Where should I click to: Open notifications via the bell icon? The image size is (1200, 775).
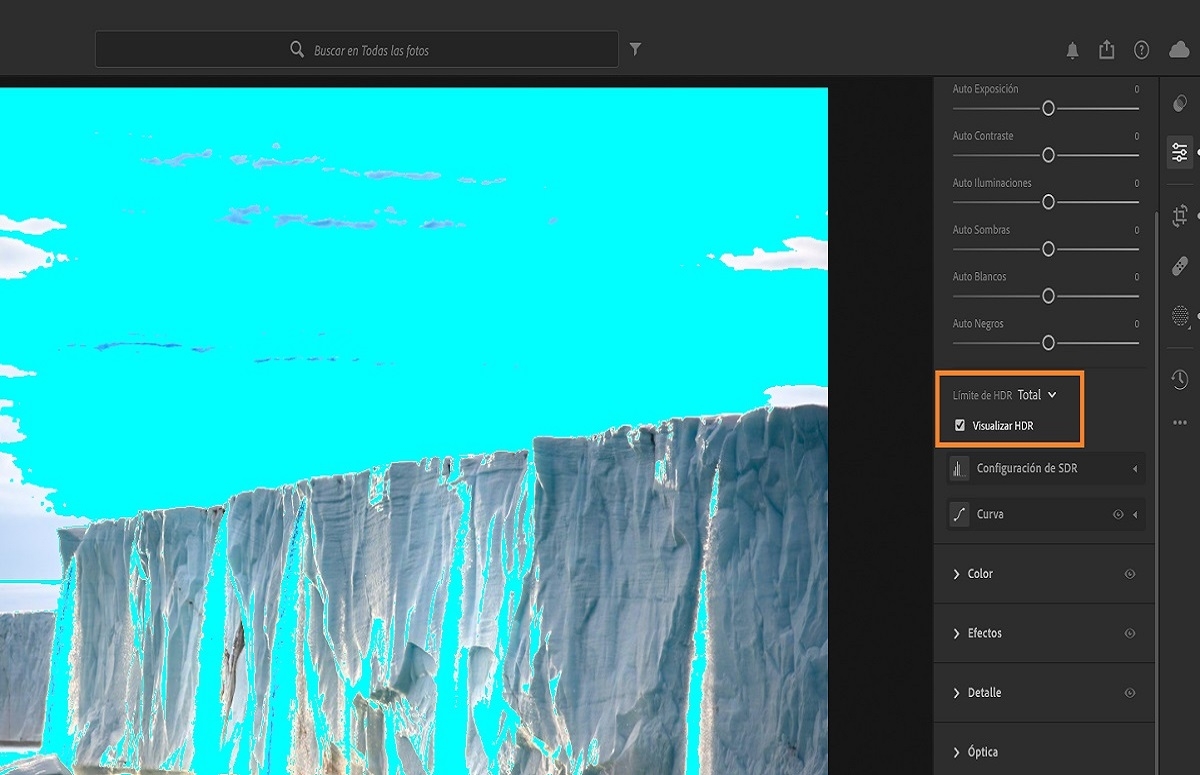pos(1072,49)
